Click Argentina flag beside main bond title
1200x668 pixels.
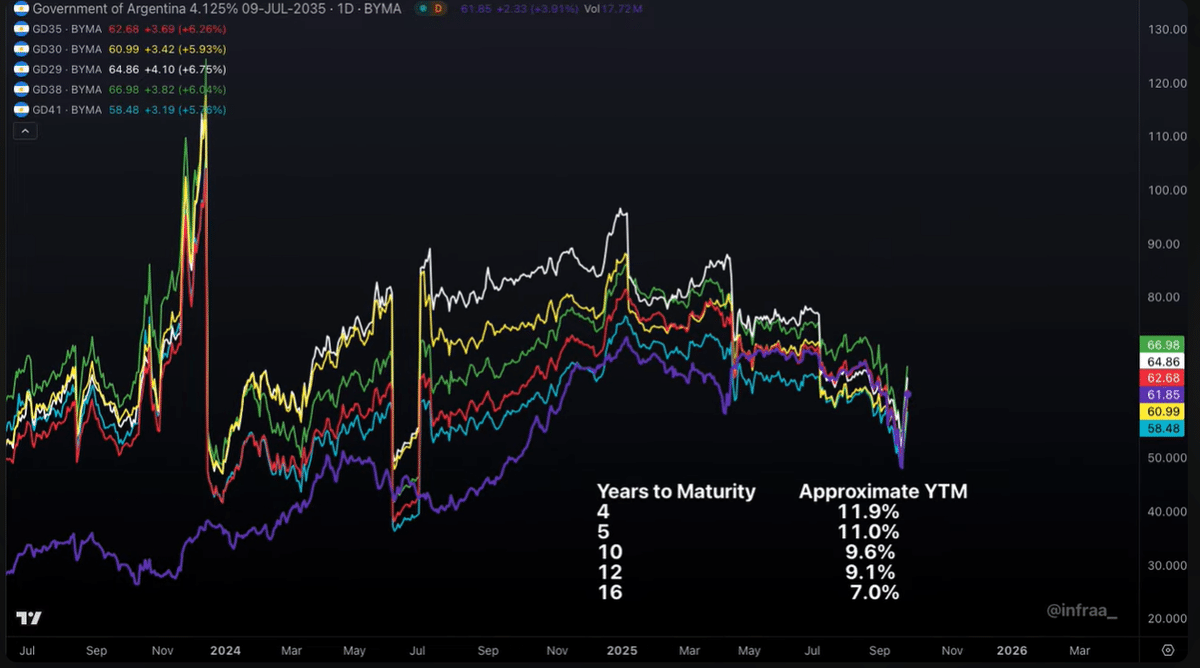coord(21,9)
